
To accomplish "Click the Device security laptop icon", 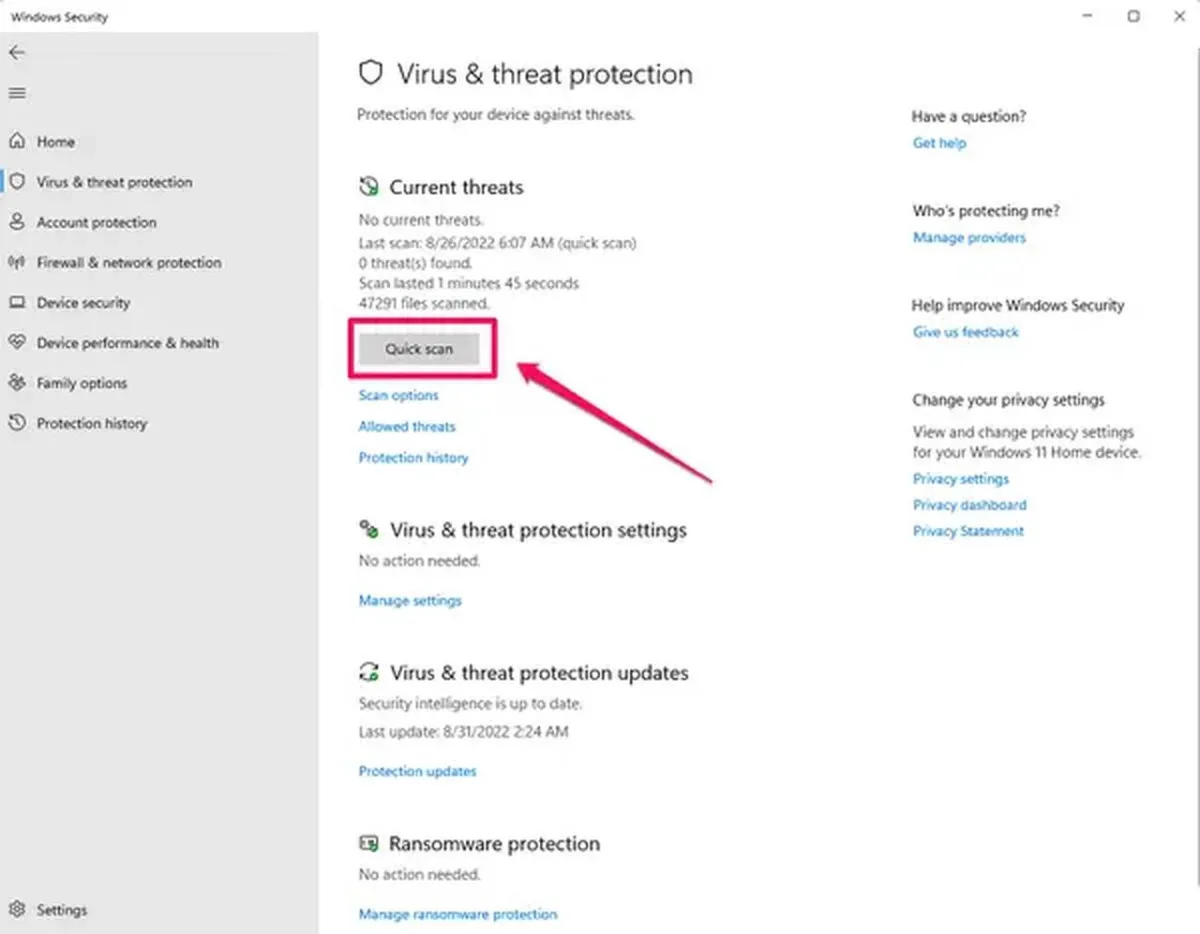I will point(17,302).
